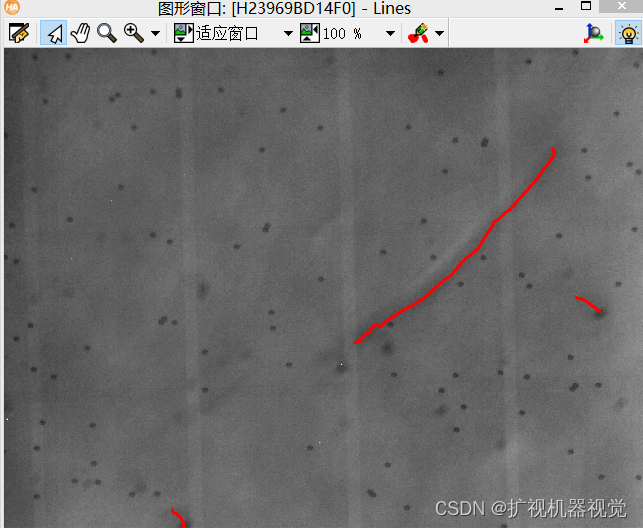This screenshot has height=528, width=643.
Task: Click the image zoom percentage icon
Action: point(310,33)
